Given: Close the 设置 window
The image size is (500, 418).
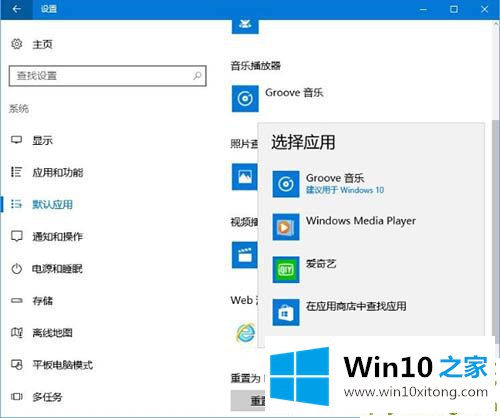Looking at the screenshot, I should pyautogui.click(x=484, y=9).
